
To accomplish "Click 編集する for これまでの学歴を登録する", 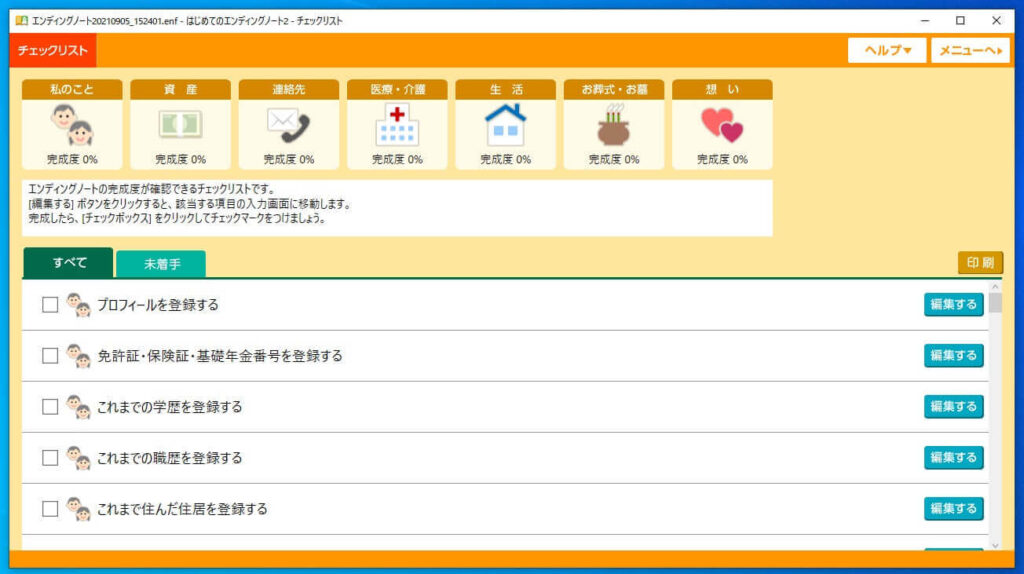I will pos(953,406).
